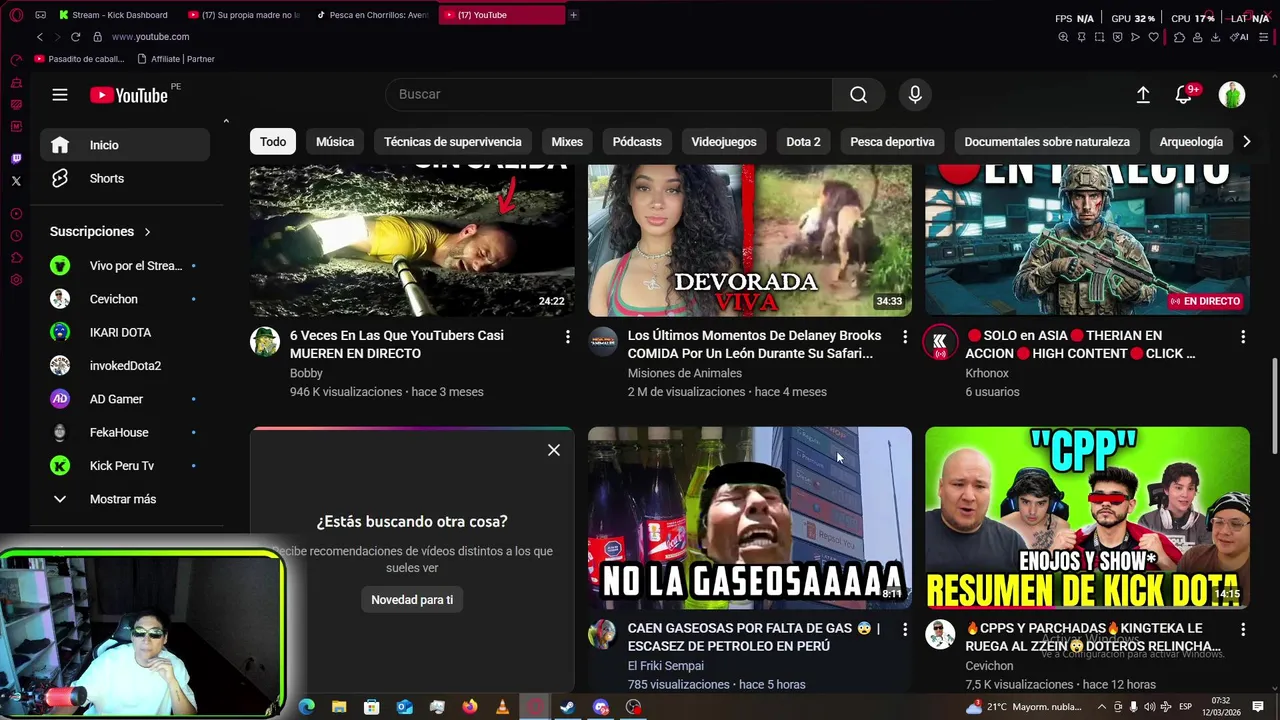
Task: Click the www.youtube.com address bar
Action: 150,37
